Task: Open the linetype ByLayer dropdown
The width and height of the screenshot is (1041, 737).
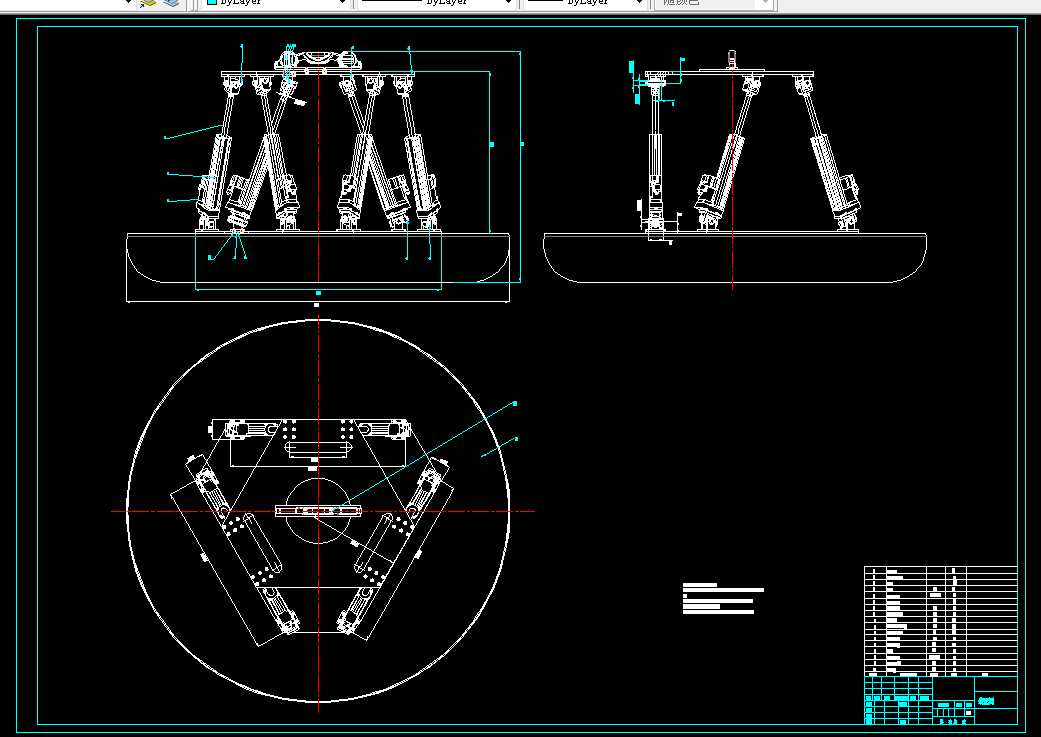Action: click(436, 3)
